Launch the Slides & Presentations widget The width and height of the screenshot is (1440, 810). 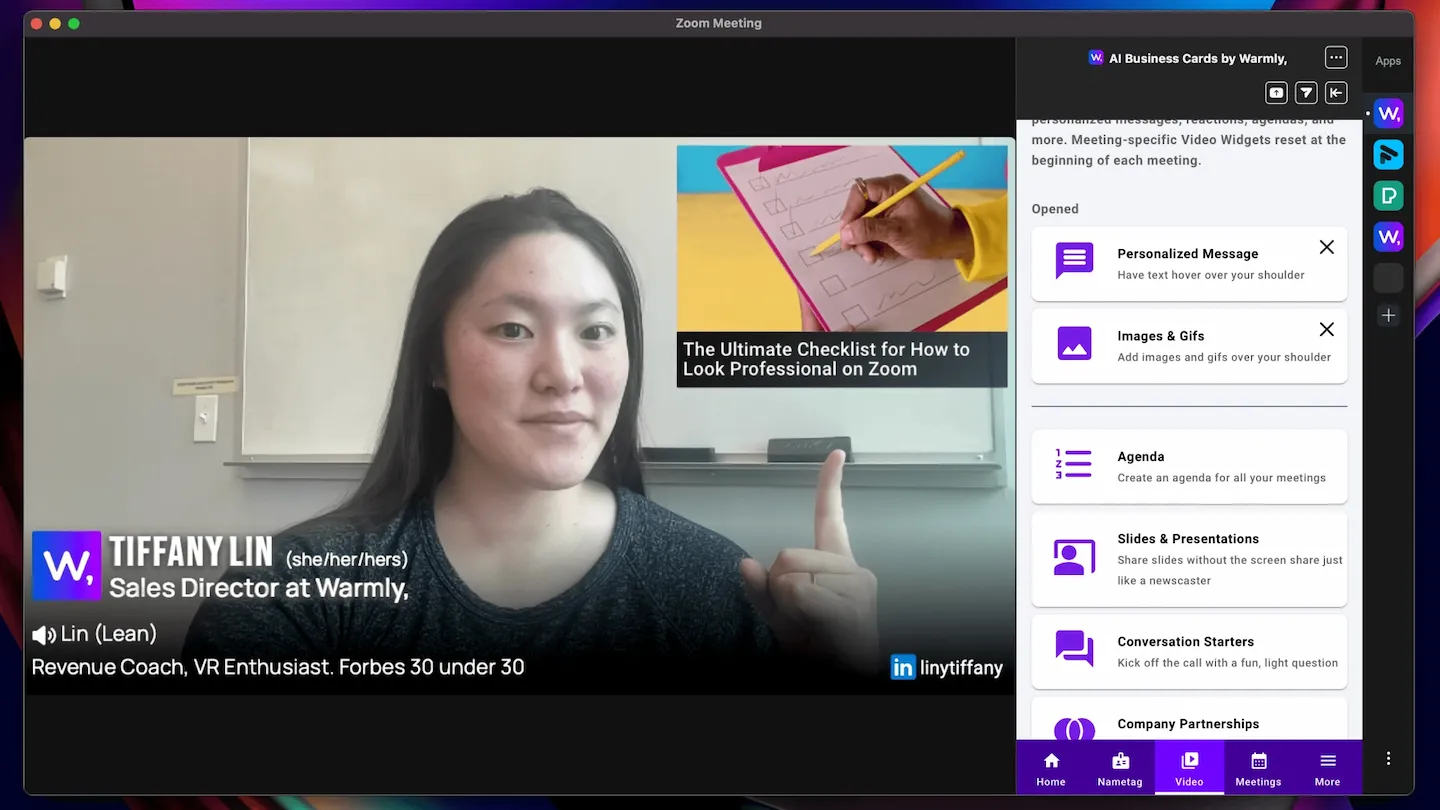pyautogui.click(x=1188, y=559)
